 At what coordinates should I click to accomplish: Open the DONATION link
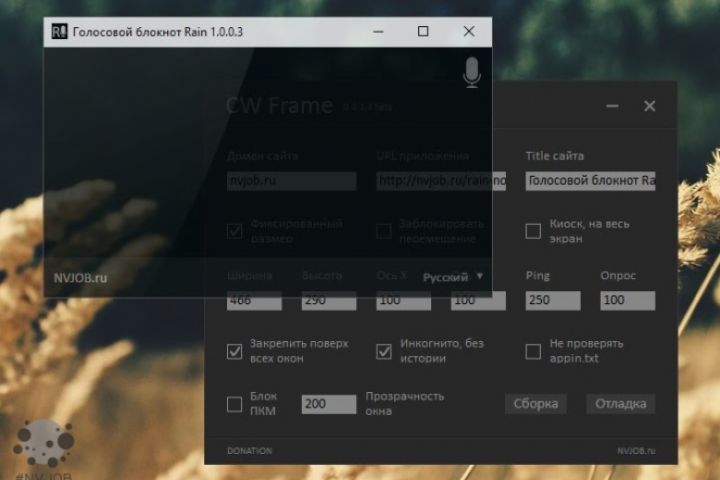click(249, 451)
